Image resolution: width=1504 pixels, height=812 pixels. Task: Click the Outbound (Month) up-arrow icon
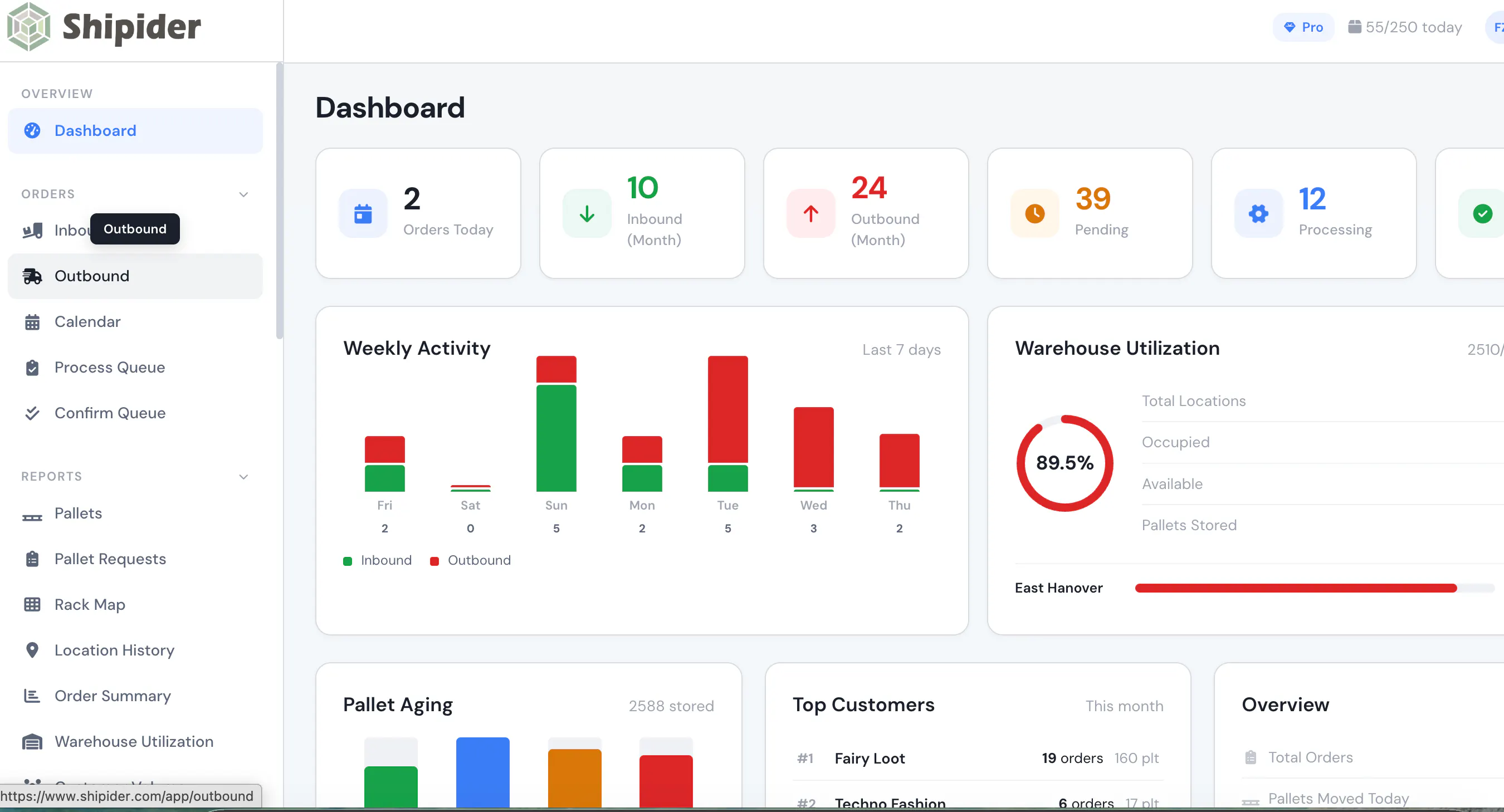(810, 214)
